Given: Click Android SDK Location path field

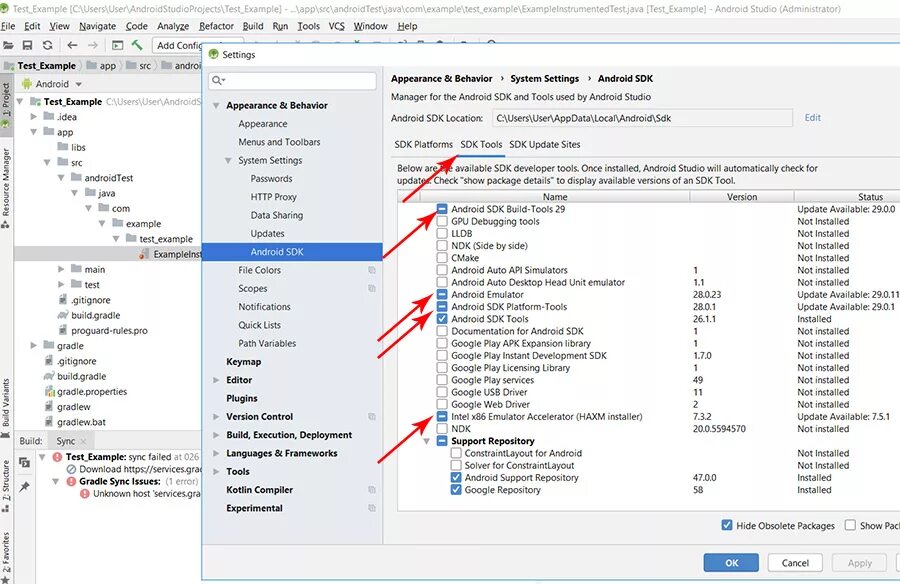Looking at the screenshot, I should pyautogui.click(x=642, y=118).
